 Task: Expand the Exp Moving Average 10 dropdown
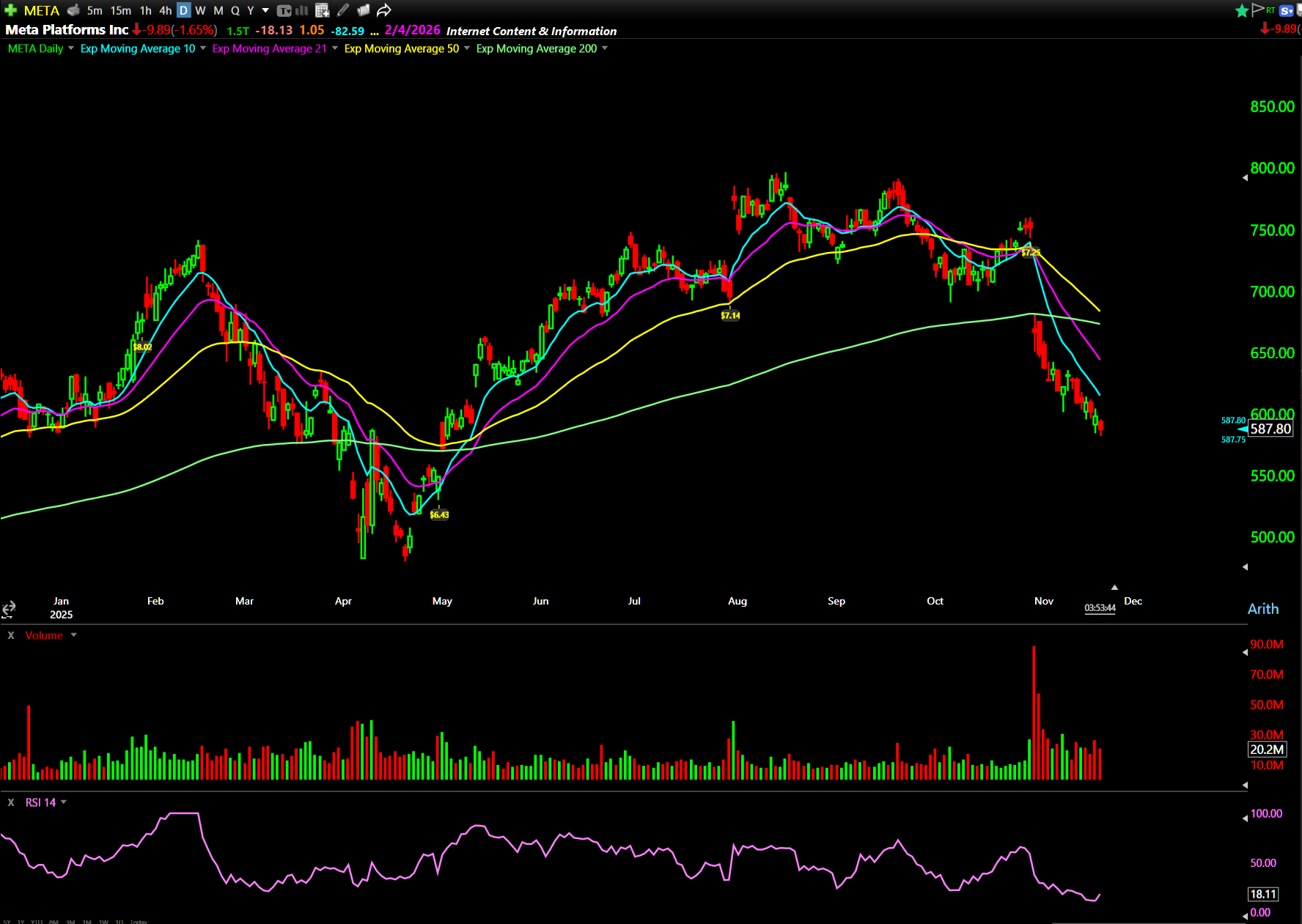203,48
